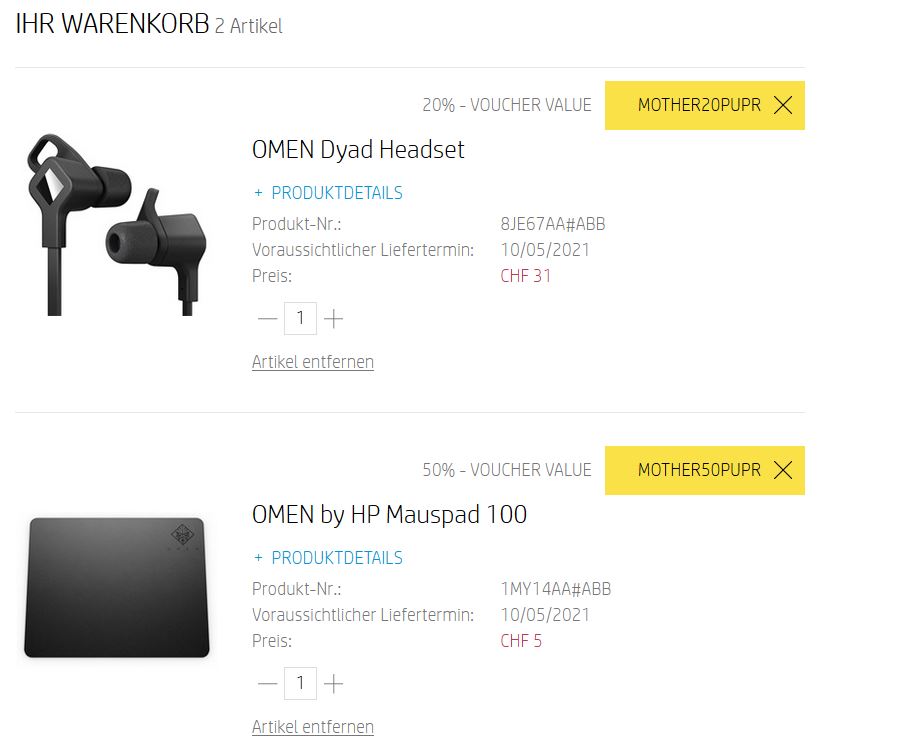Open the OMEN by HP Mauspad 100 title
This screenshot has width=920, height=749.
(389, 514)
